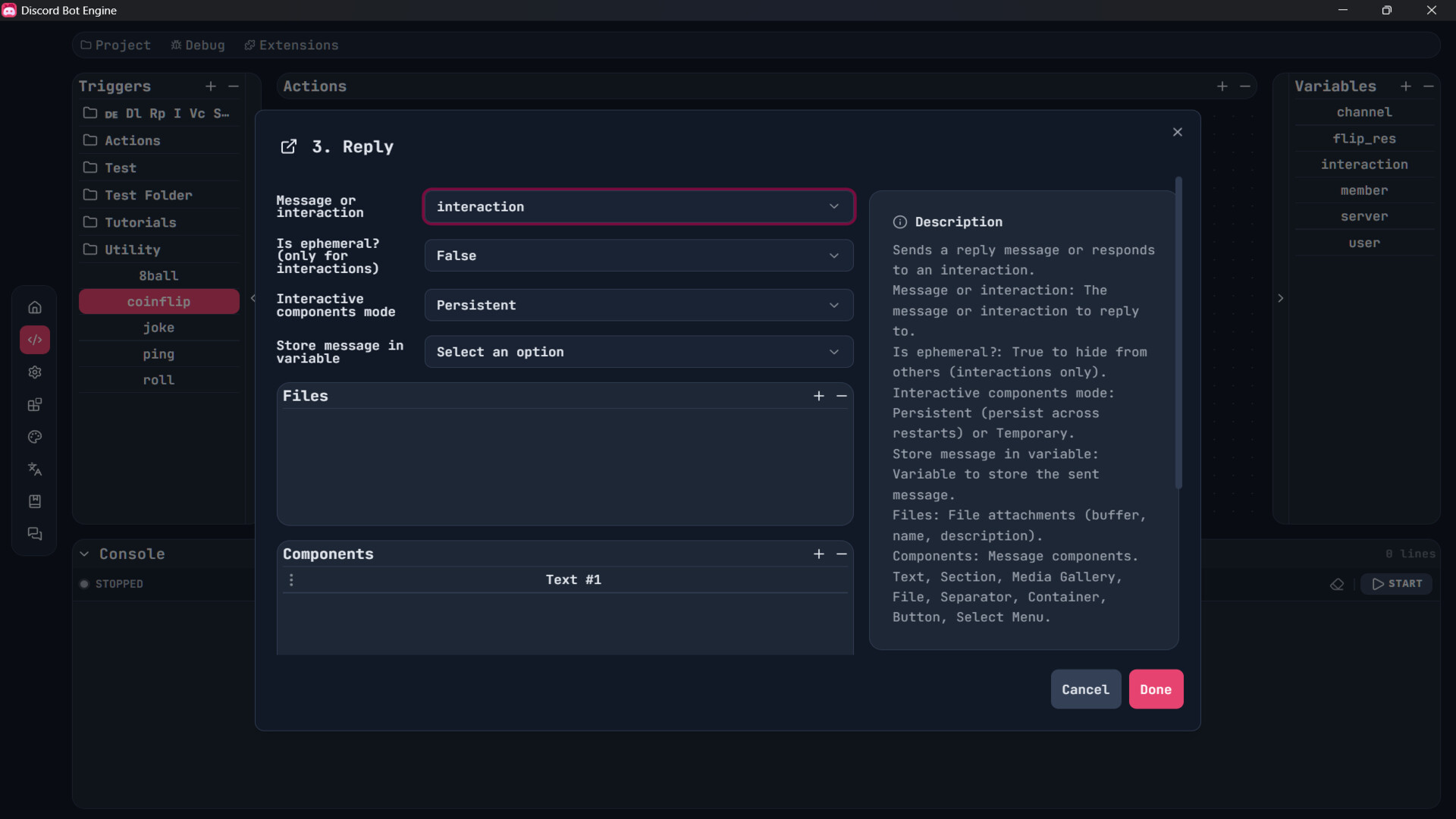The width and height of the screenshot is (1456, 819).
Task: Click the palette theme icon in sidebar
Action: tap(35, 437)
